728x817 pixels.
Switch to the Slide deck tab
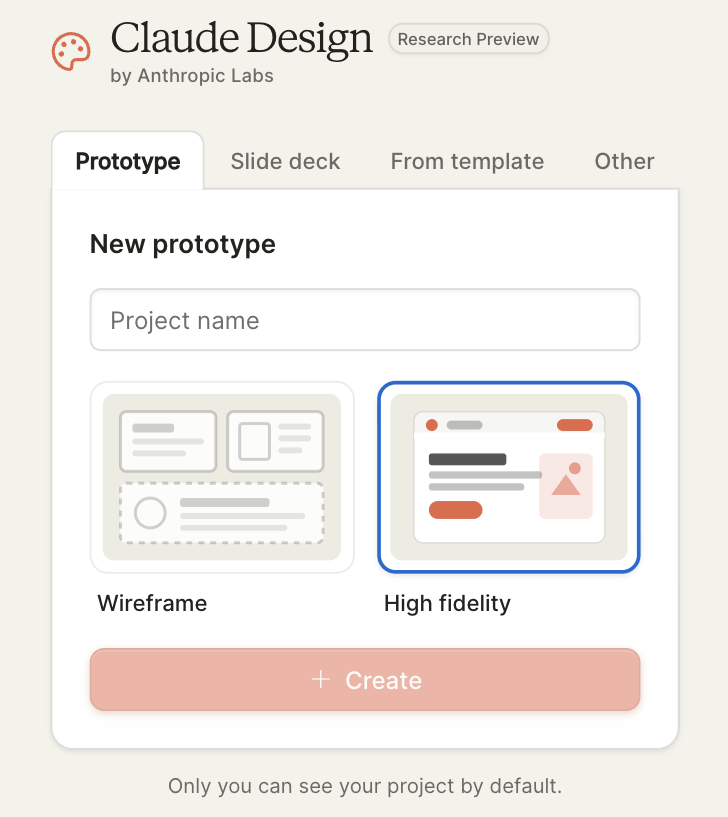(285, 161)
